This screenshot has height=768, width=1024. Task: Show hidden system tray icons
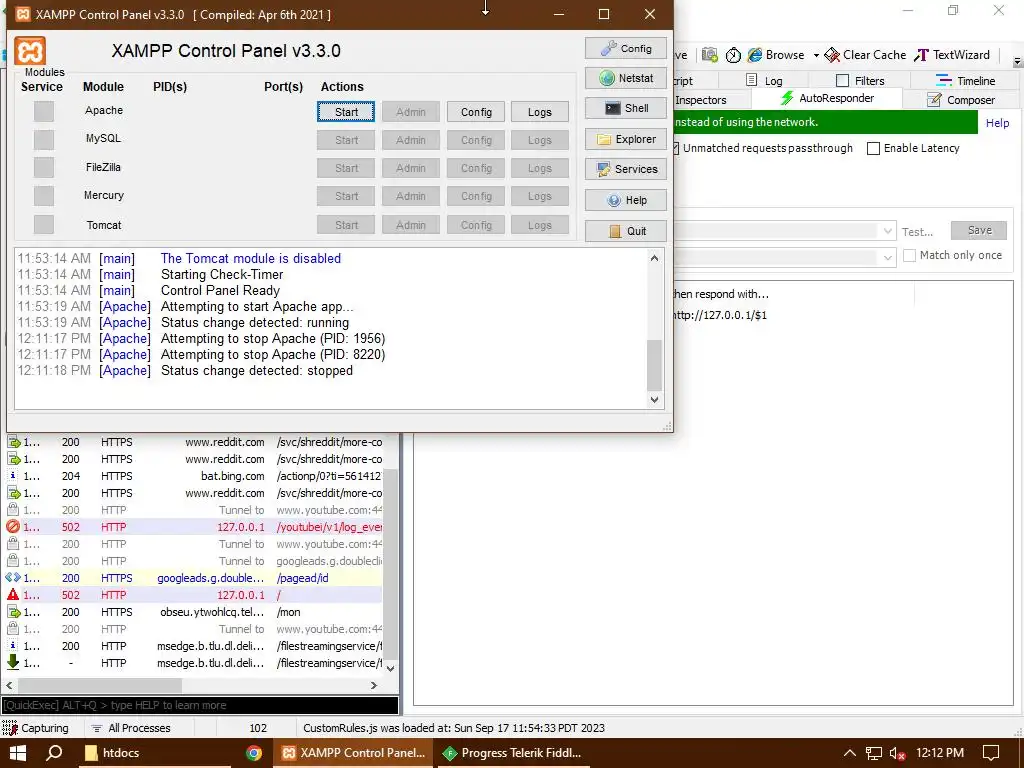coord(849,753)
